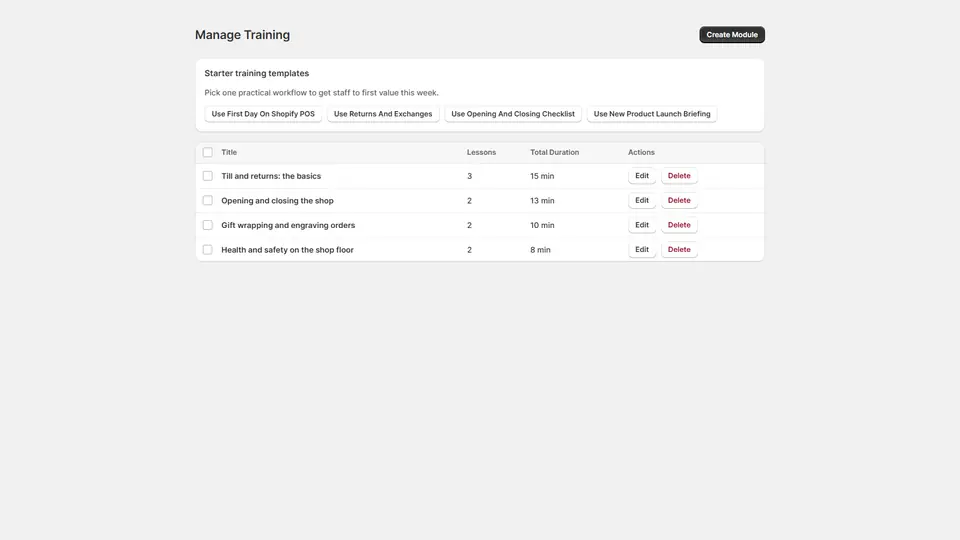This screenshot has width=960, height=540.
Task: Click the '15 min' duration cell
Action: (542, 176)
